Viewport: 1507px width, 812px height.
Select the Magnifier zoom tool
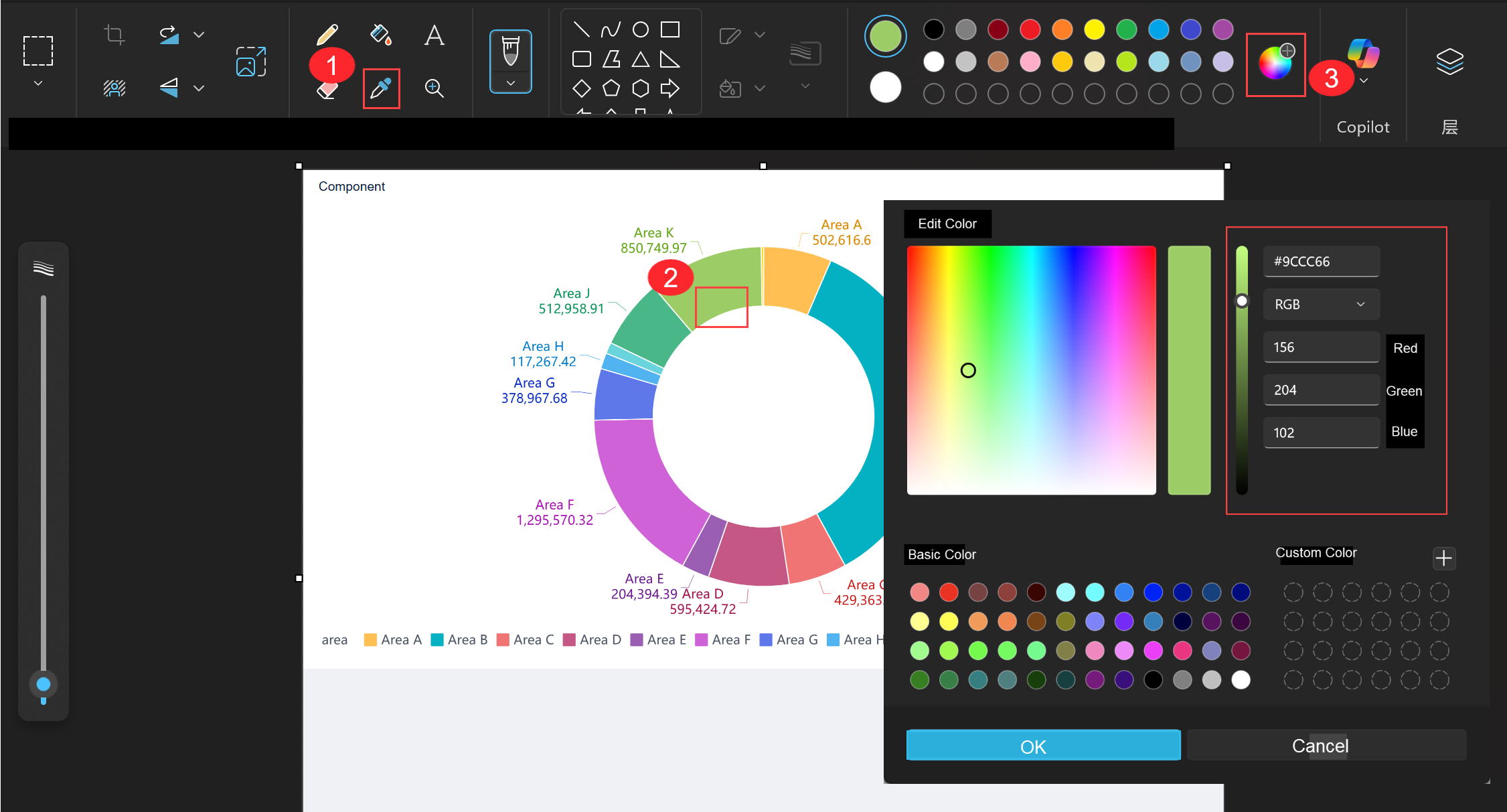click(434, 88)
